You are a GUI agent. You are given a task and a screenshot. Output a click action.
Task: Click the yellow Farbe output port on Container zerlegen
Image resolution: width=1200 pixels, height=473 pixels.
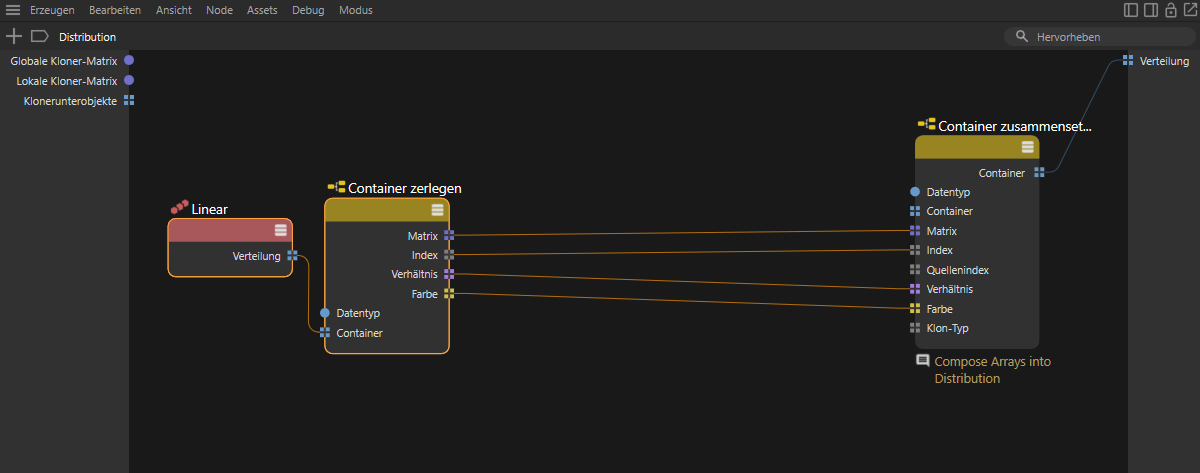[x=449, y=294]
